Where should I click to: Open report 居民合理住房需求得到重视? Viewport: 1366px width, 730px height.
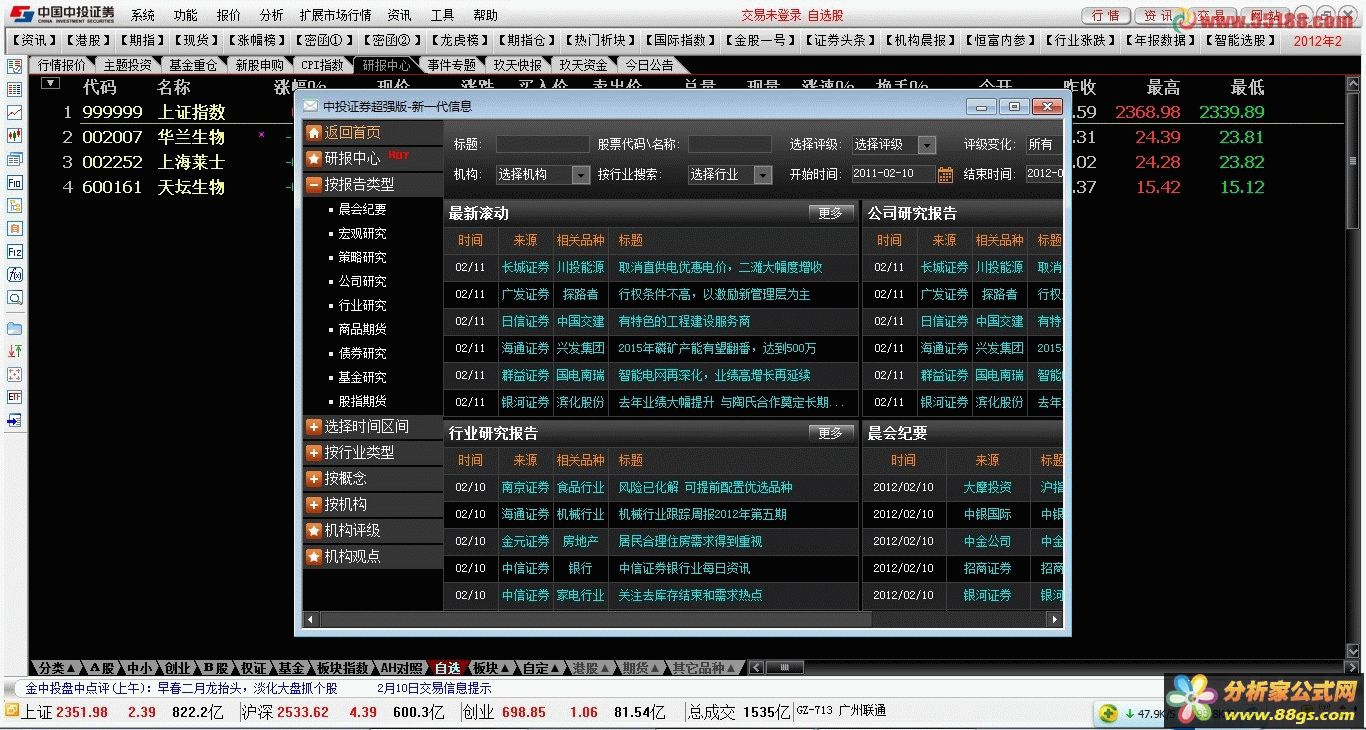pos(690,541)
